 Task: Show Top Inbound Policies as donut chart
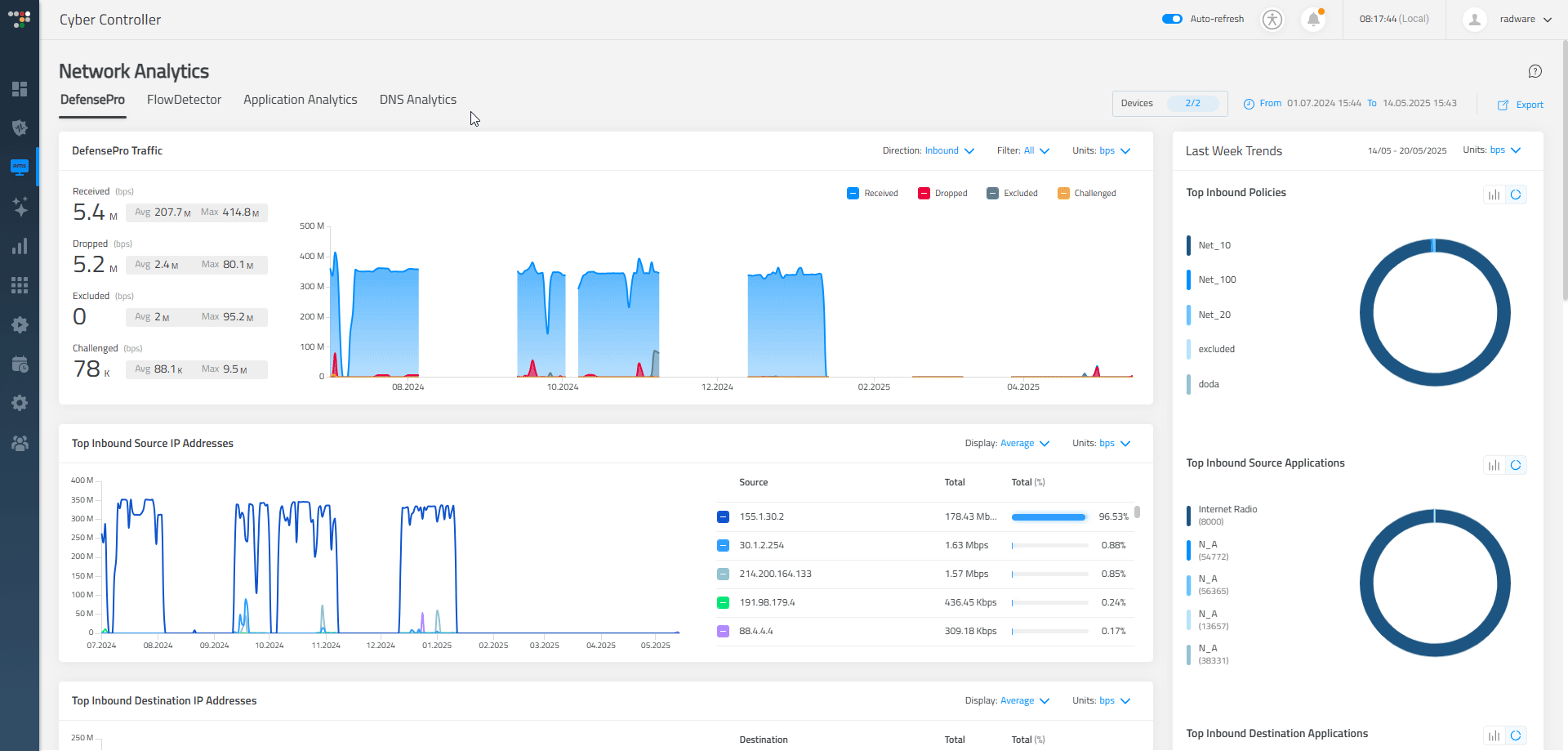(x=1516, y=194)
